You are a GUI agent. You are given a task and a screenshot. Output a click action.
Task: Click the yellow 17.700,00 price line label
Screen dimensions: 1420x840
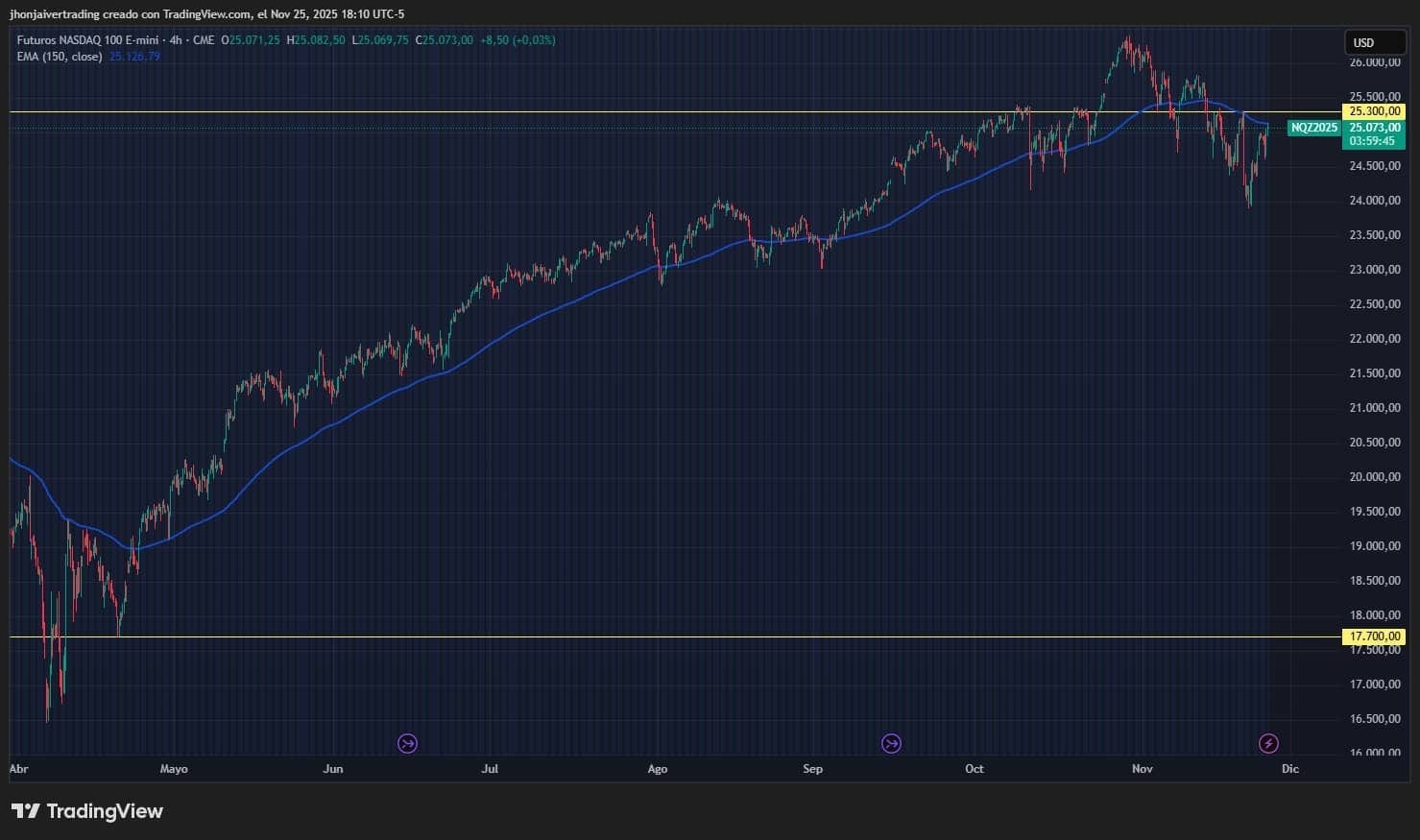click(1374, 636)
